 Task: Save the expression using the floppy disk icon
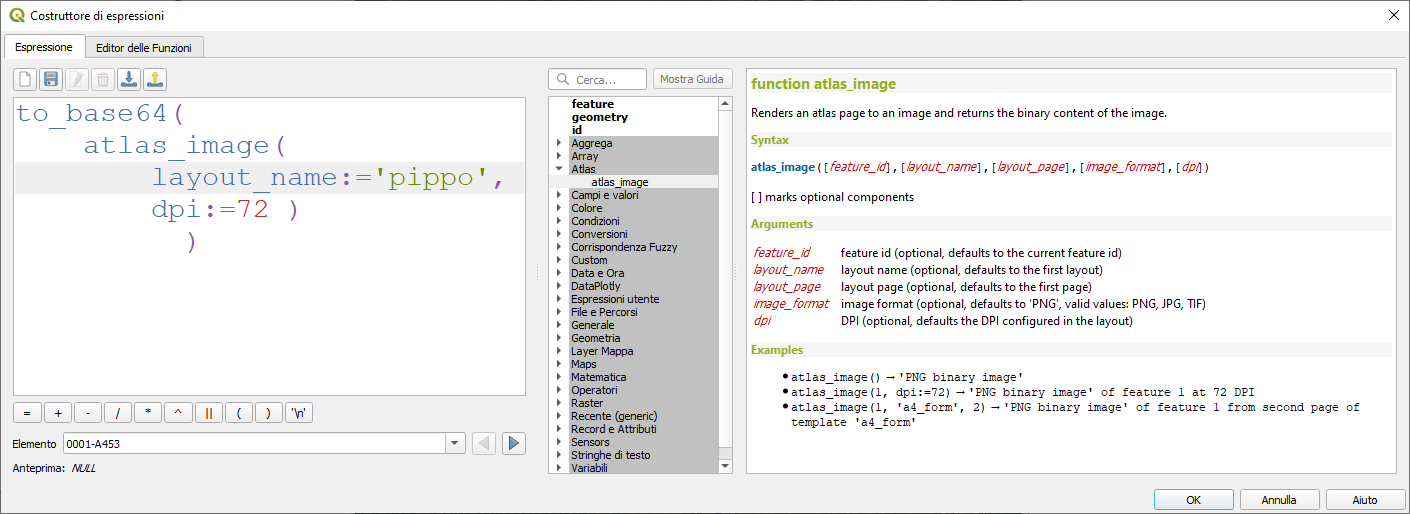[x=51, y=79]
